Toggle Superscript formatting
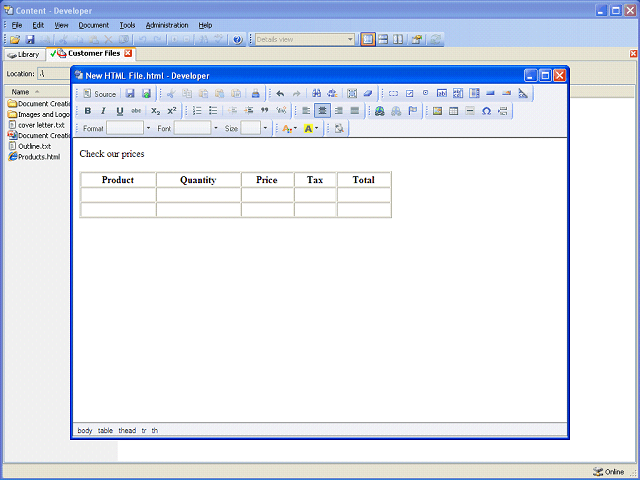 click(172, 111)
